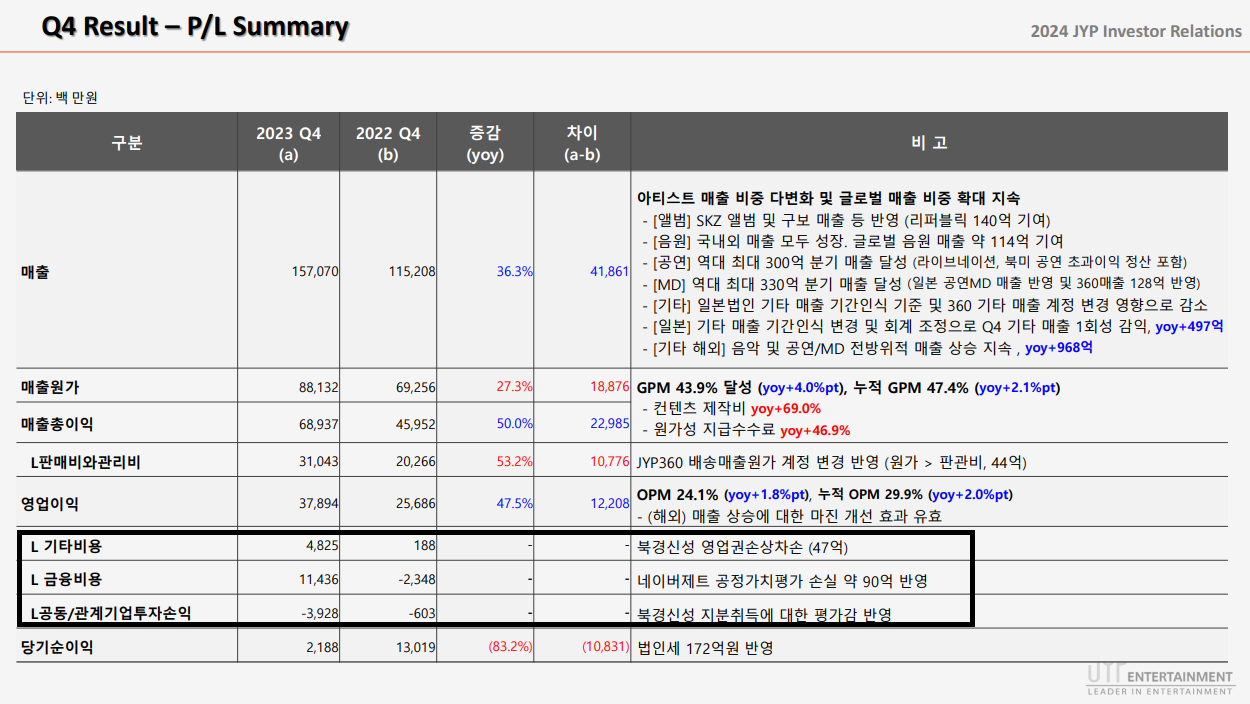This screenshot has width=1250, height=704.
Task: Select the red (83.2%) figure
Action: 511,647
